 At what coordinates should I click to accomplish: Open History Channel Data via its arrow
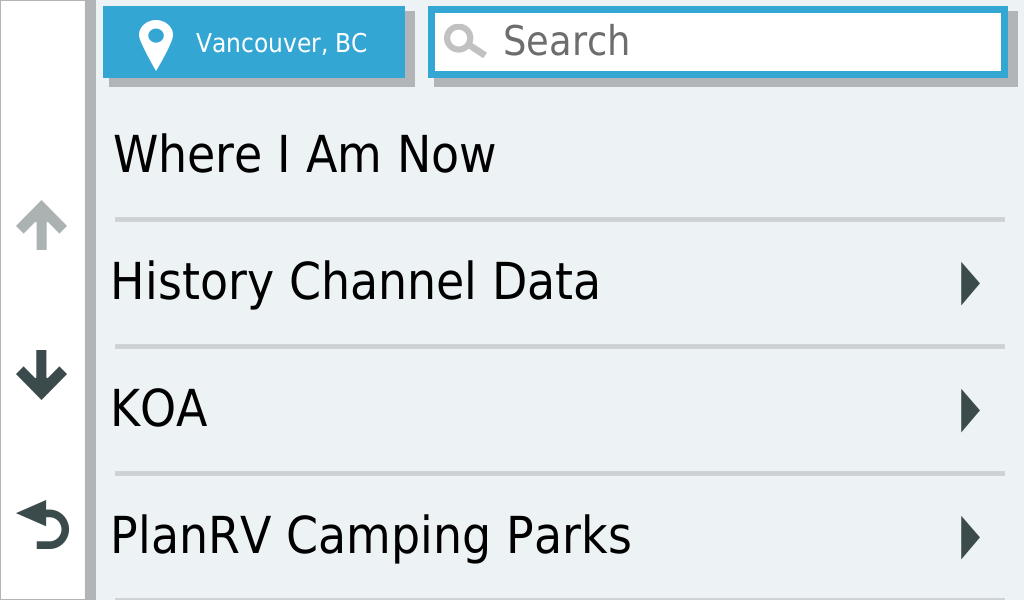coord(970,283)
